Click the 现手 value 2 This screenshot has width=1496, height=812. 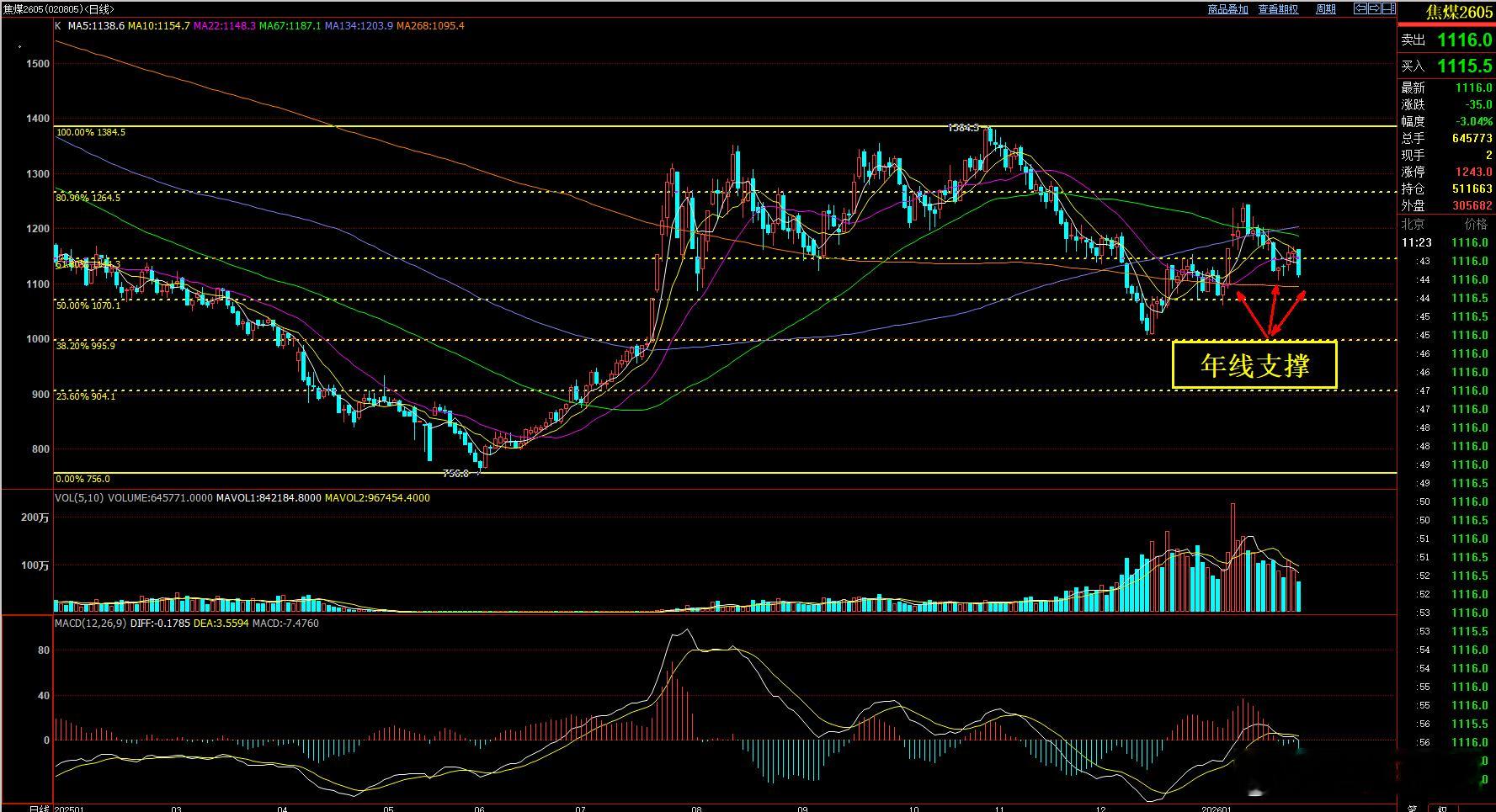1489,156
